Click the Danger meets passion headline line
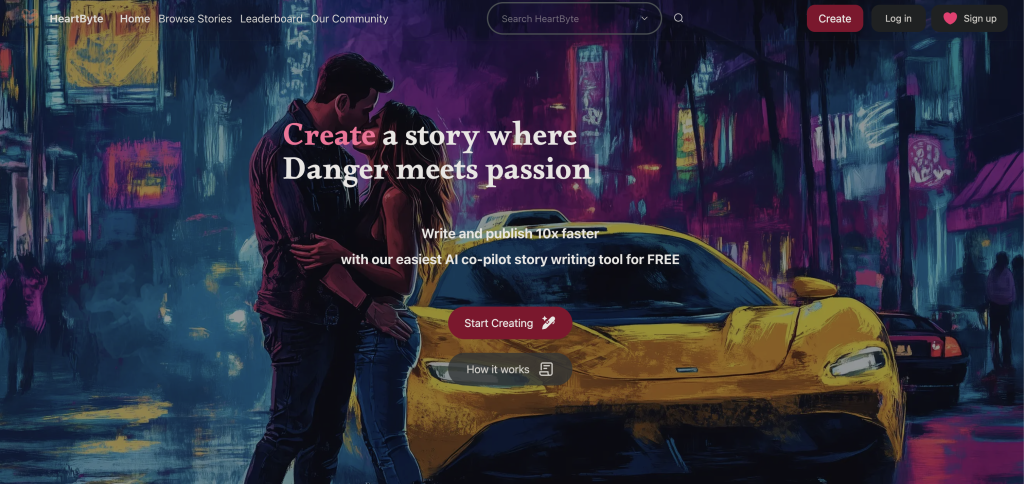 (x=437, y=169)
